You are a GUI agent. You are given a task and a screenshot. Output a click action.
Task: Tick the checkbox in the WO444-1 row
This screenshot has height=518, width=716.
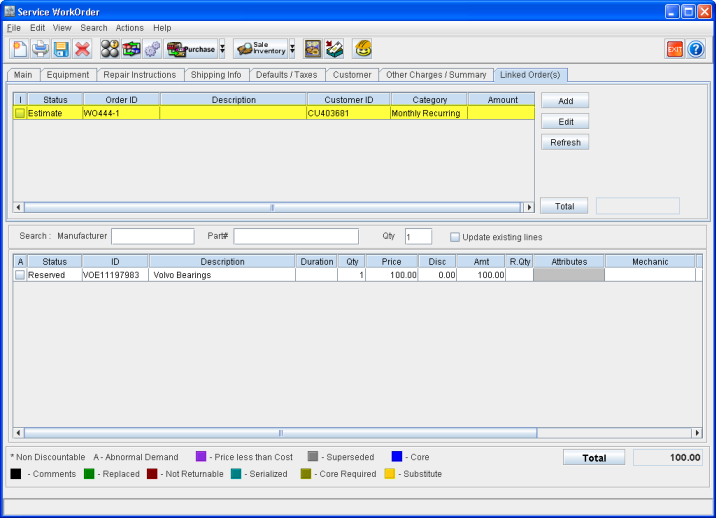point(20,113)
